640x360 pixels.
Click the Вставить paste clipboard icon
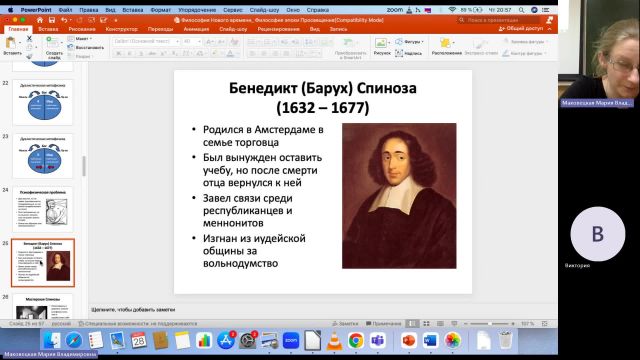(11, 42)
